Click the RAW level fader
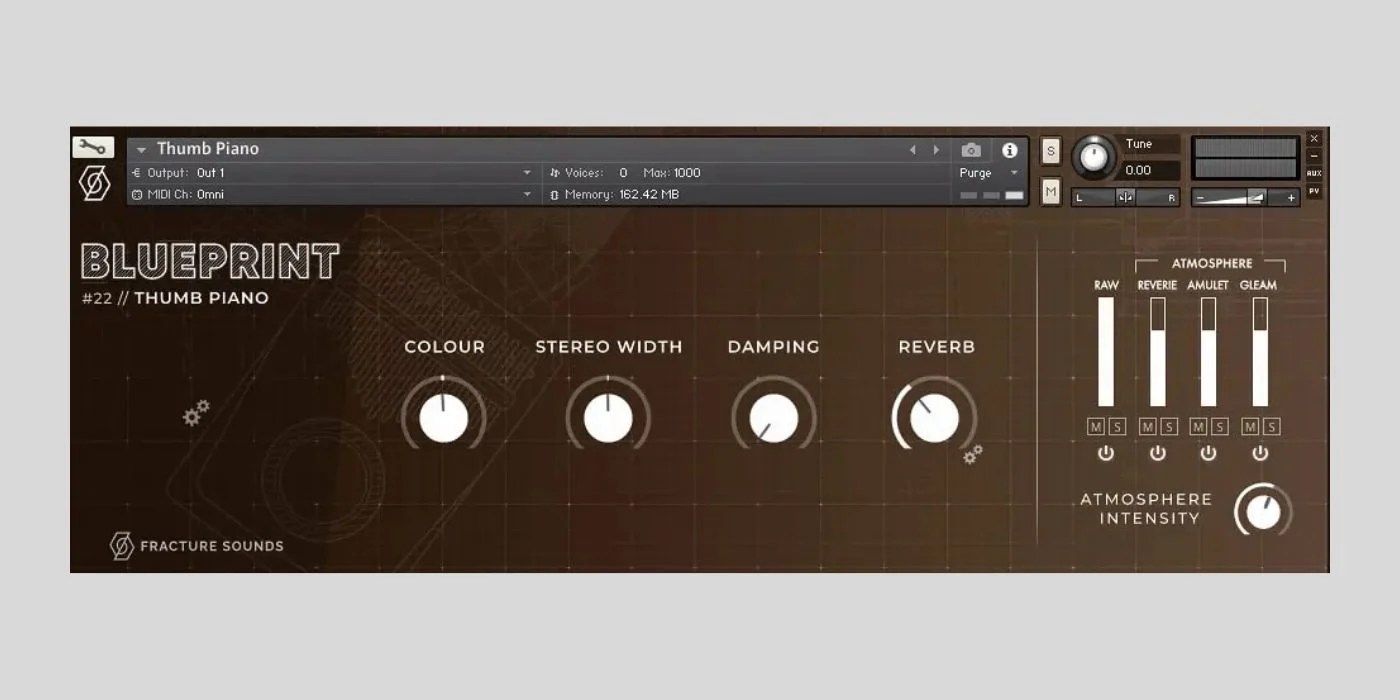 point(1106,352)
